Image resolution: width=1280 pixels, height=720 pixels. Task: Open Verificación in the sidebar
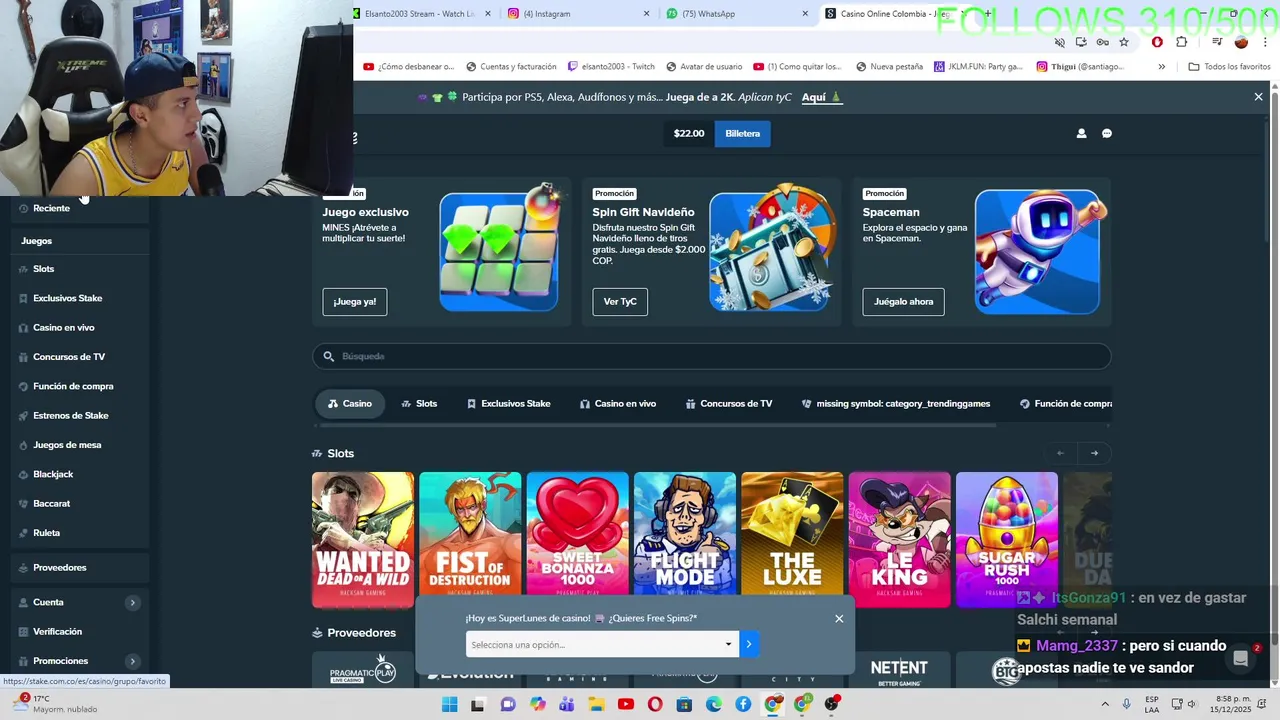pyautogui.click(x=57, y=632)
